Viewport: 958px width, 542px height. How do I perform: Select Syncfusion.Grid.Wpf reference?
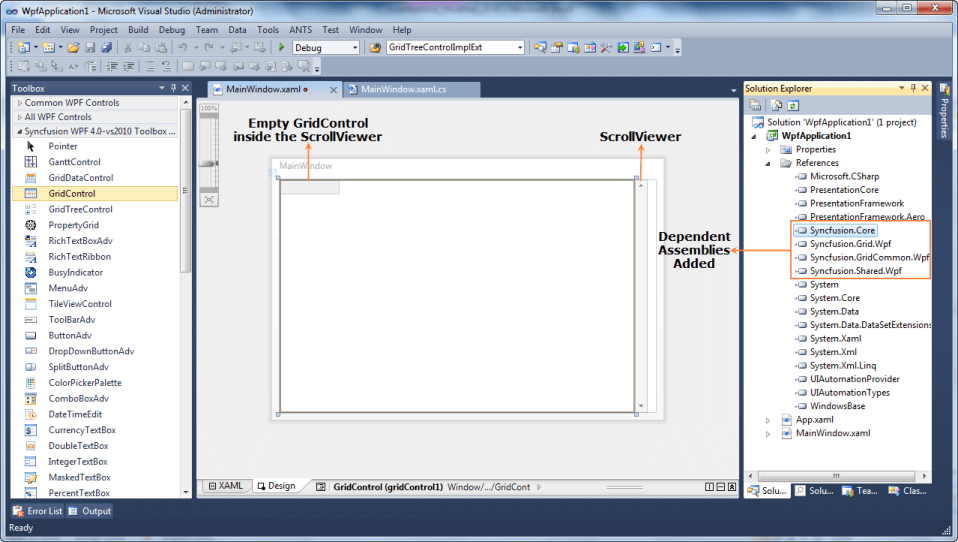(x=850, y=244)
